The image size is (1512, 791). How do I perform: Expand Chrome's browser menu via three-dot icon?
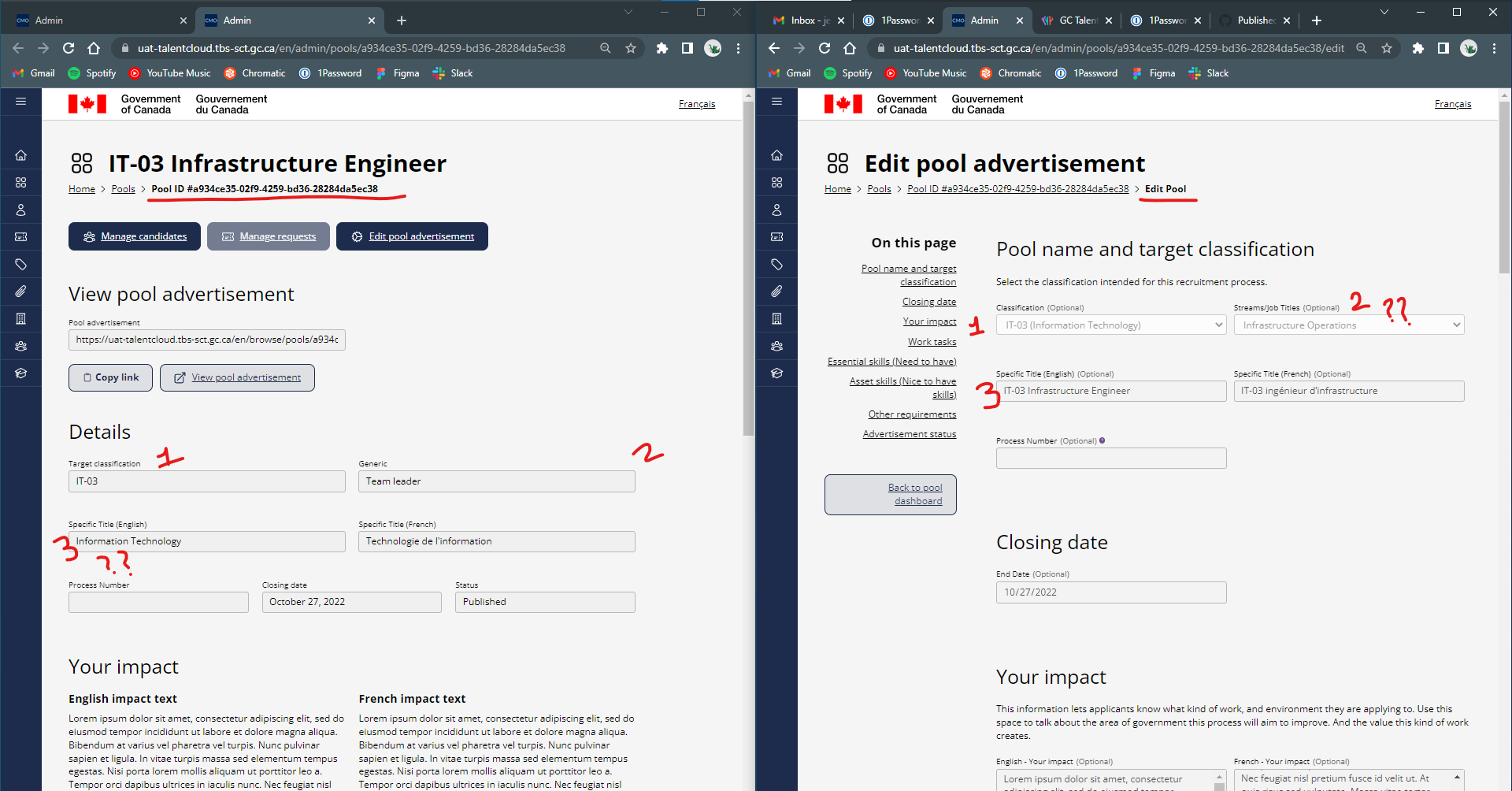pyautogui.click(x=1495, y=48)
